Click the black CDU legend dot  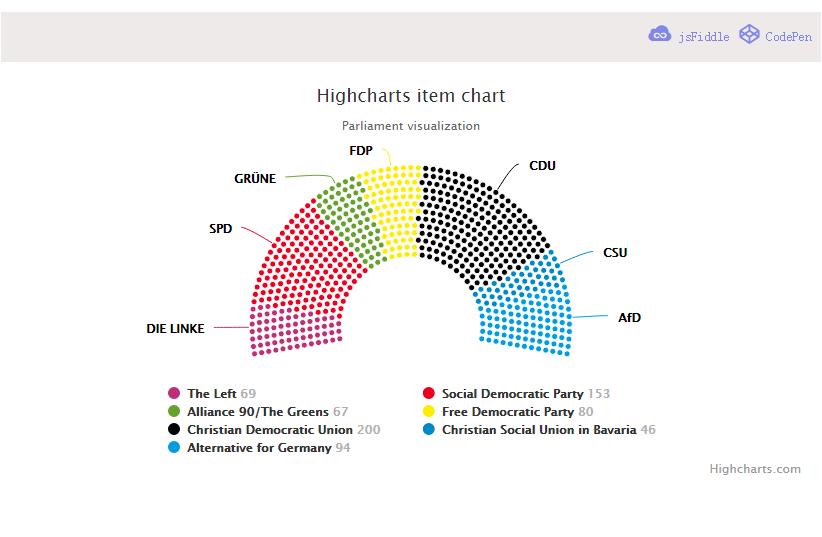coord(174,430)
